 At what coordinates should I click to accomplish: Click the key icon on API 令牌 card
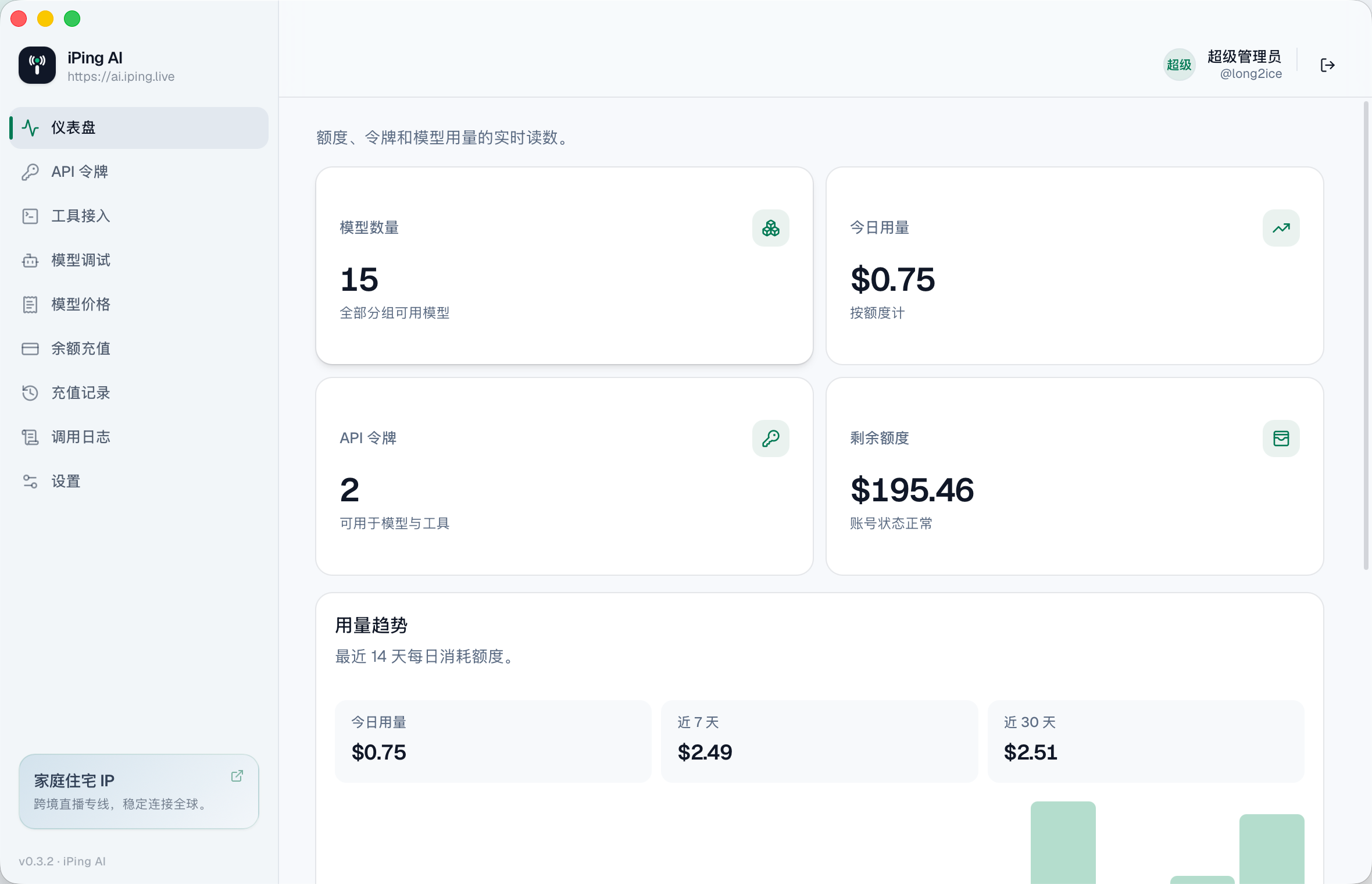coord(771,439)
